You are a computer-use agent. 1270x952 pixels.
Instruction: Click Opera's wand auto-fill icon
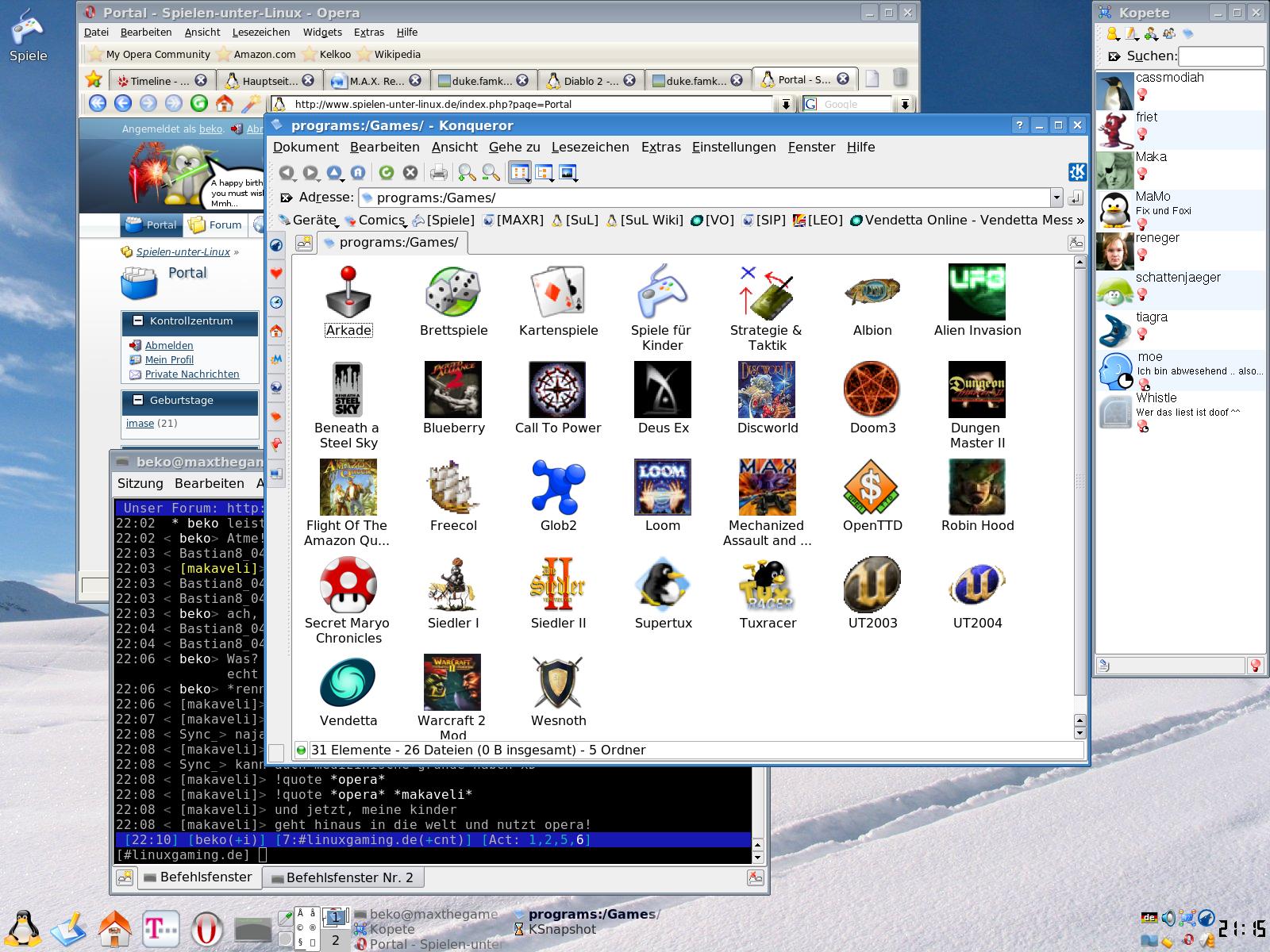pos(250,103)
